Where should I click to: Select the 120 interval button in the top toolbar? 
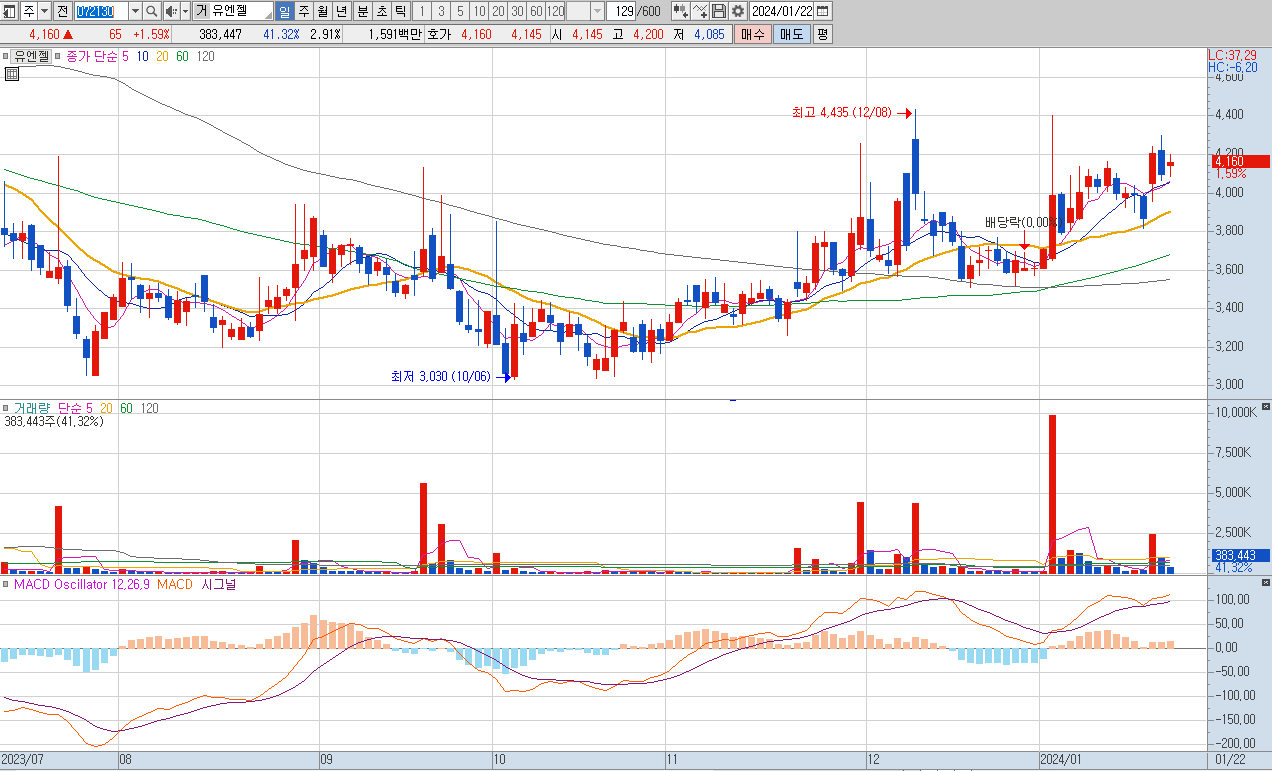point(555,11)
